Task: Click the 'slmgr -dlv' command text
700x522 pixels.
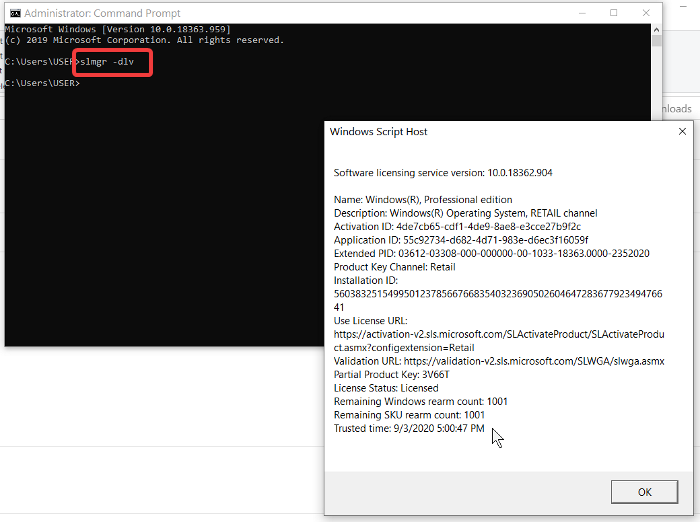Action: [107, 62]
